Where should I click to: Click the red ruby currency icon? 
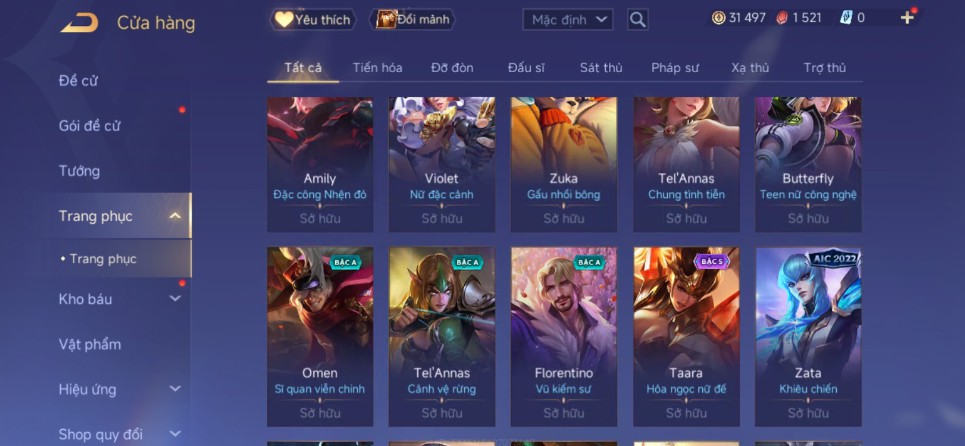coord(782,18)
